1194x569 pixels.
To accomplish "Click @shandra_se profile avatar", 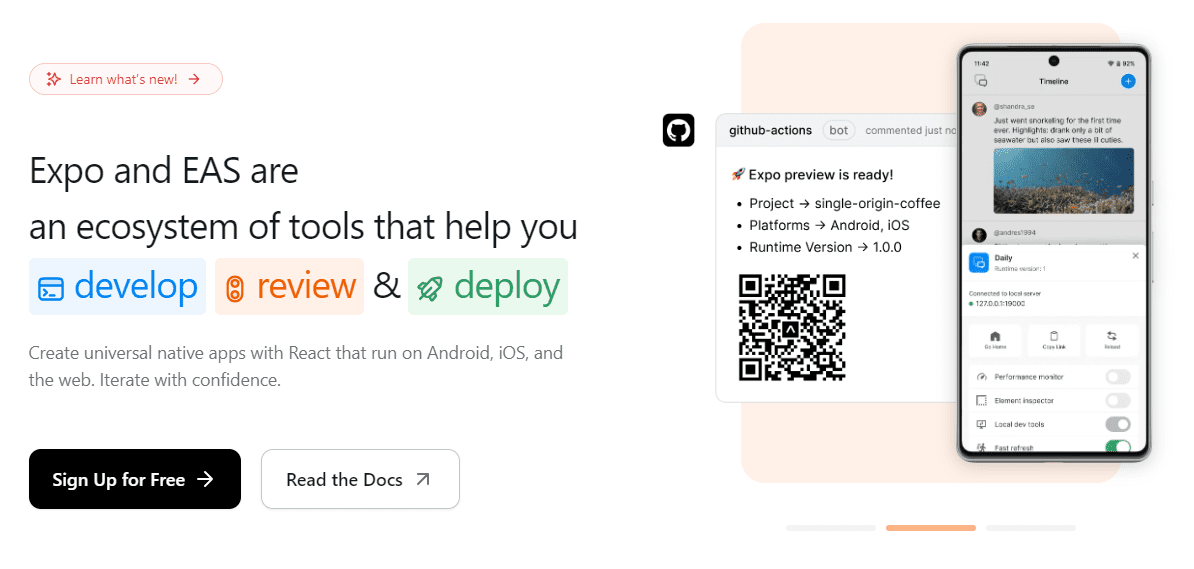I will coord(980,108).
